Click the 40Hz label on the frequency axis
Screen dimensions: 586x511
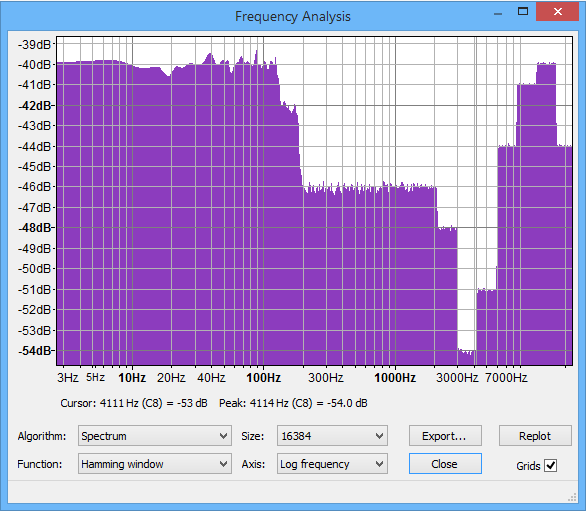click(x=211, y=378)
